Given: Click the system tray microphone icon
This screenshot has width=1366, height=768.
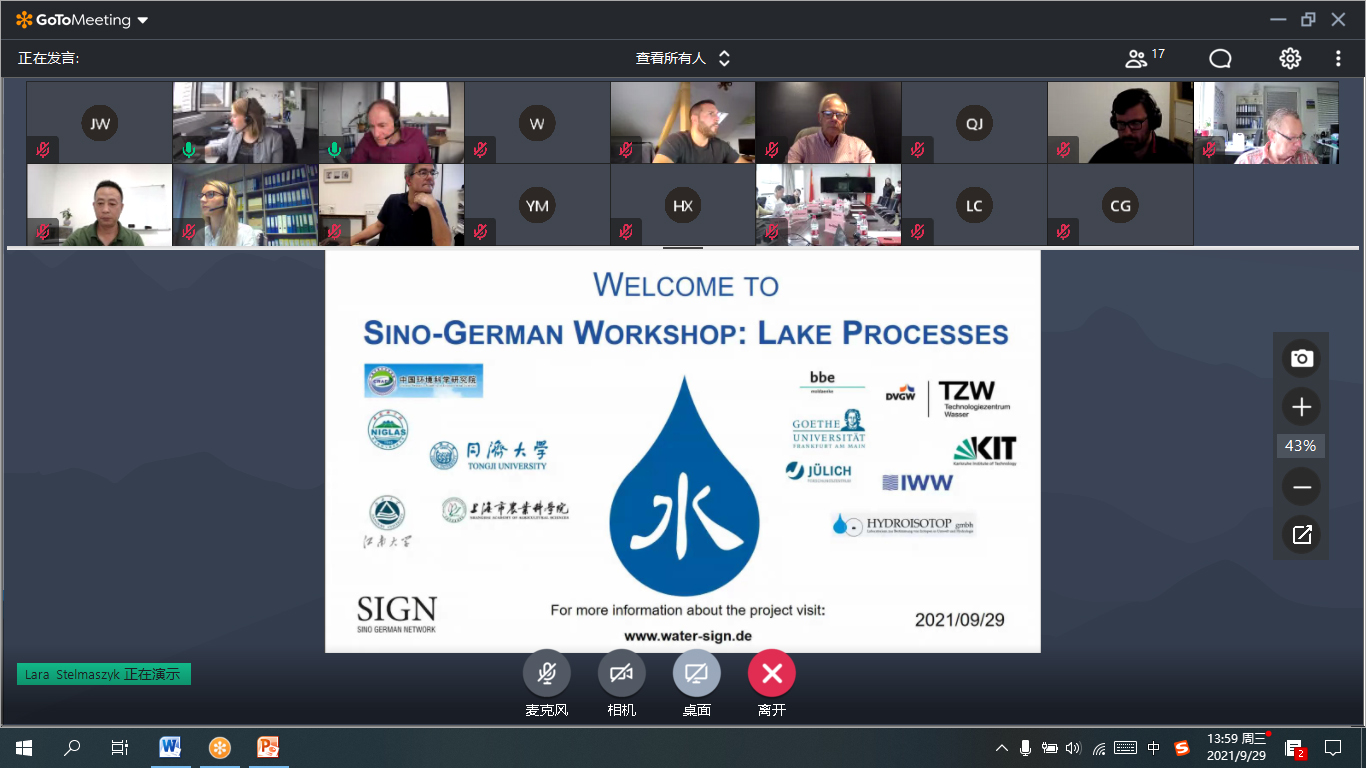Looking at the screenshot, I should pos(1025,748).
